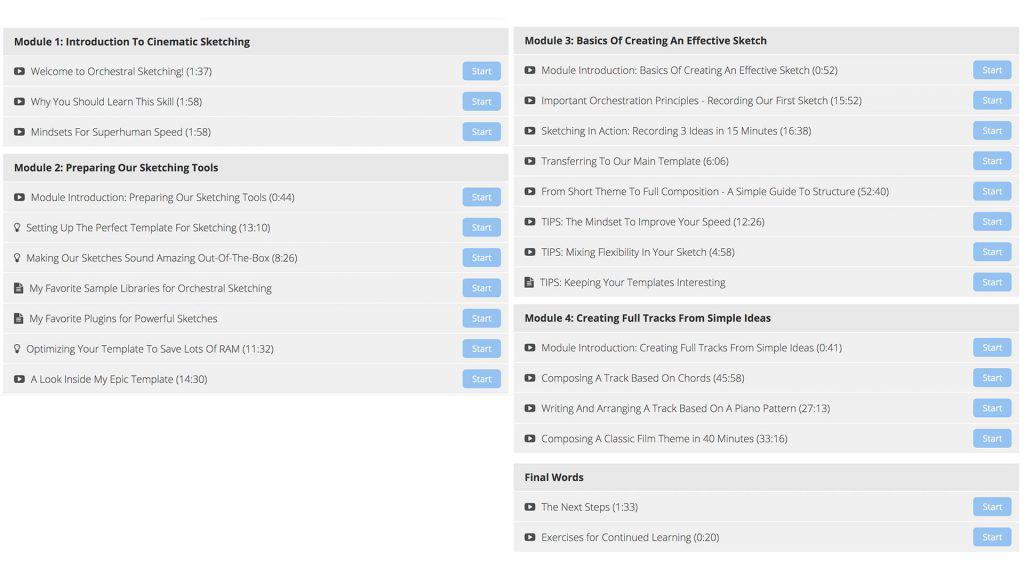The height and width of the screenshot is (576, 1024).
Task: Start the Why You Should Learn This Skill lesson
Action: (x=481, y=102)
